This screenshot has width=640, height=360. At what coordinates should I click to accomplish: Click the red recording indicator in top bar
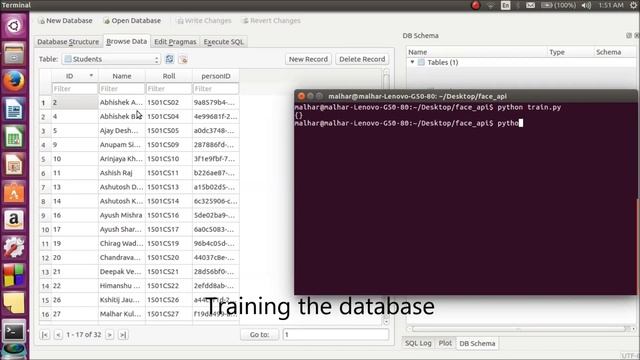(x=476, y=5)
